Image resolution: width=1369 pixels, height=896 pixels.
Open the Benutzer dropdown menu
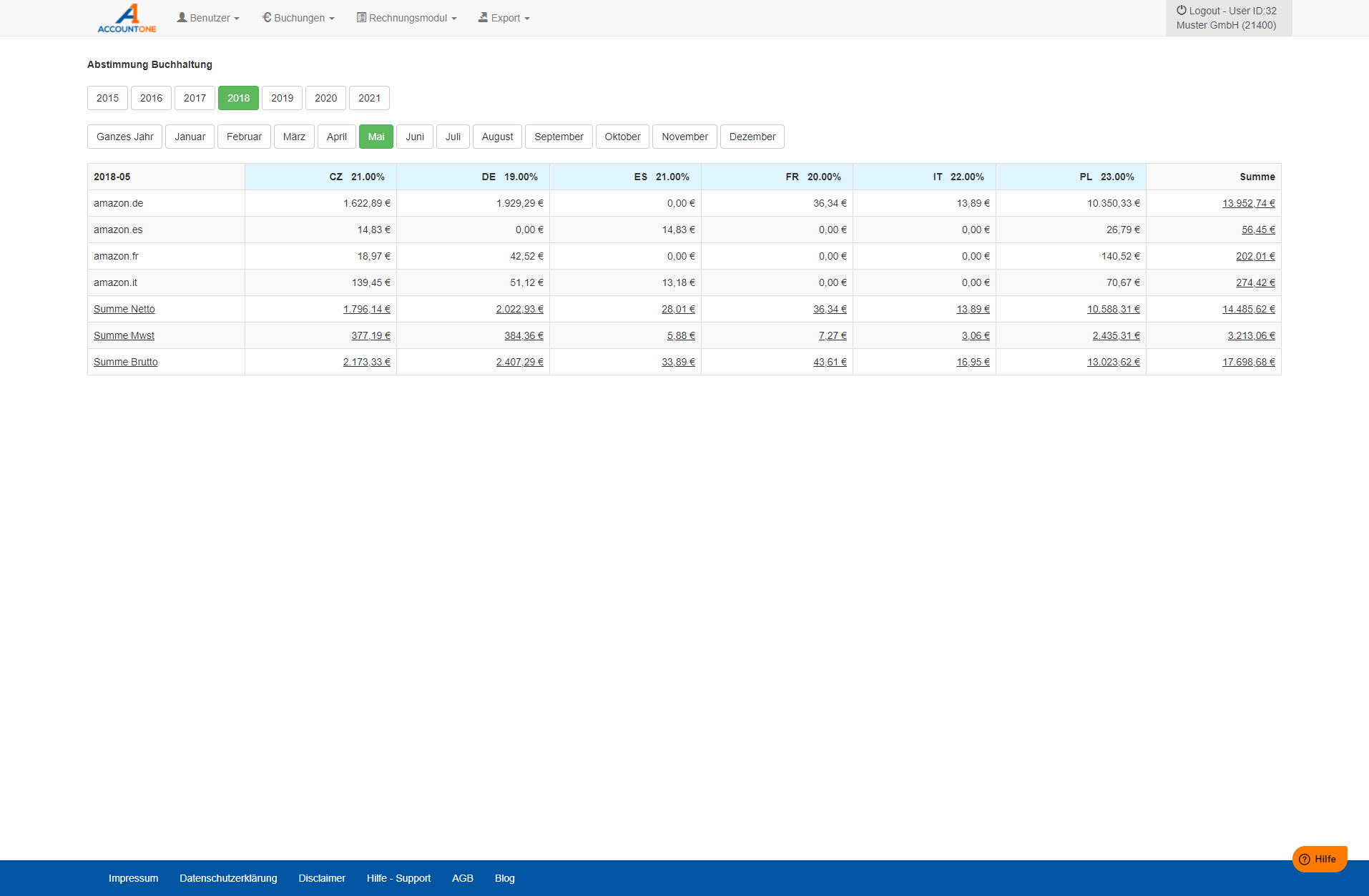tap(208, 18)
